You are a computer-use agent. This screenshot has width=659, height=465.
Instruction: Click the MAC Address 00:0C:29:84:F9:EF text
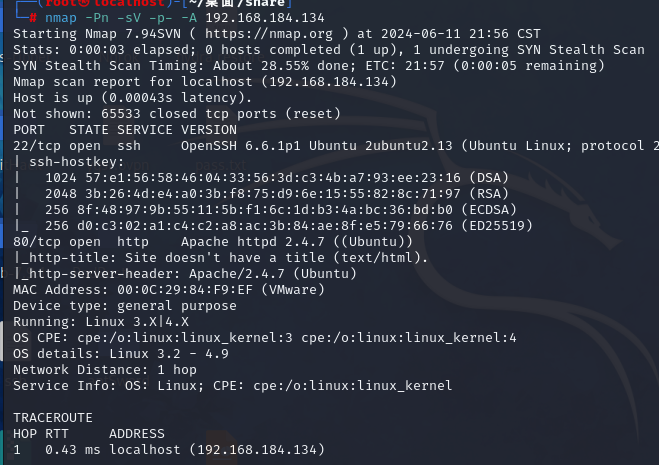click(x=169, y=290)
